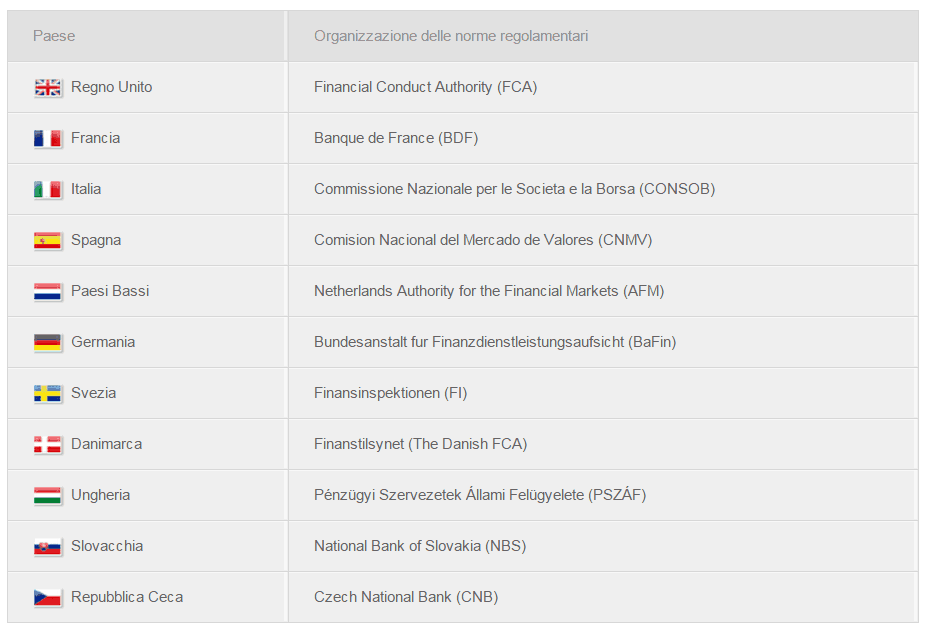This screenshot has height=630, width=925.
Task: Click the German flag icon
Action: [48, 343]
